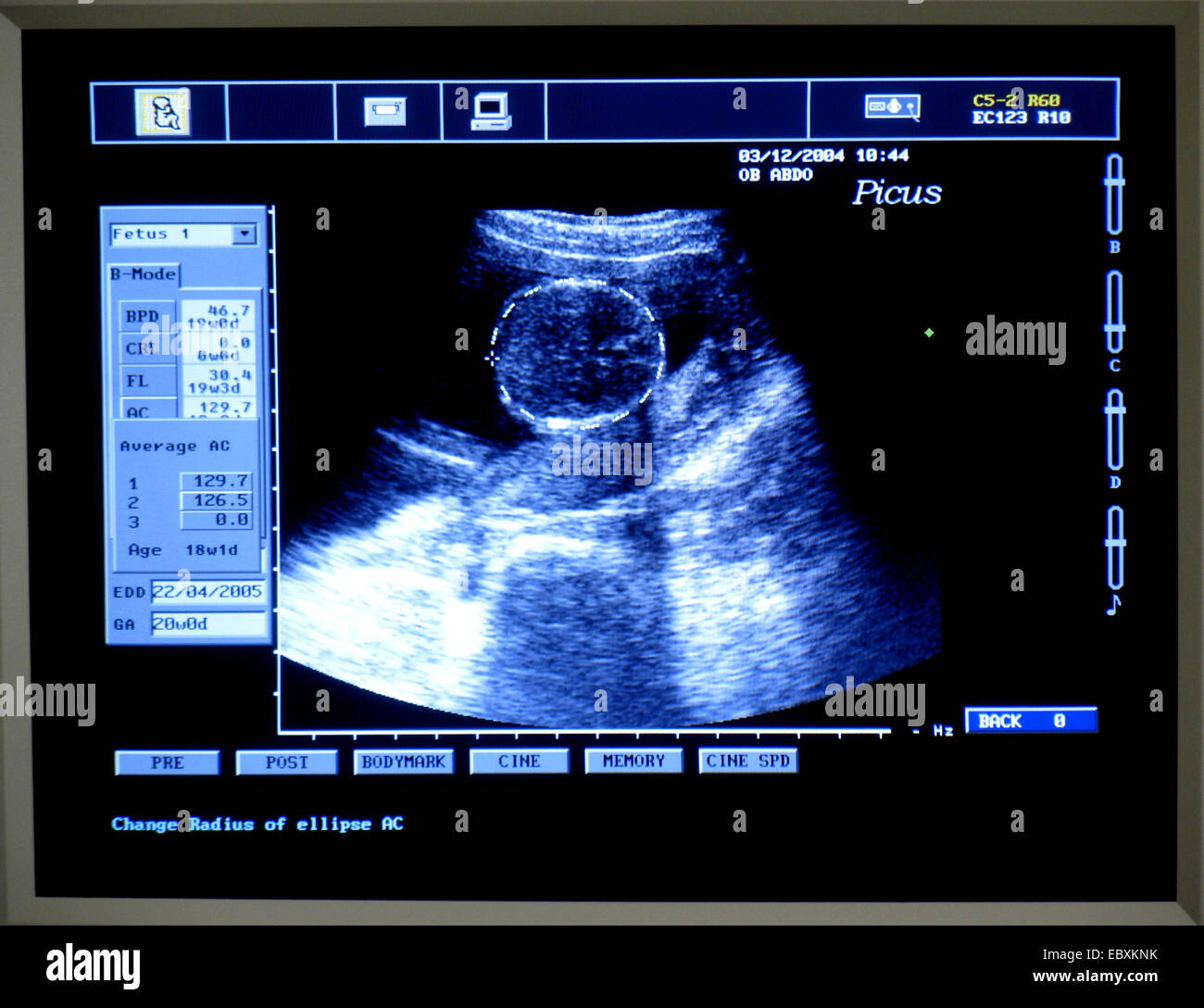The image size is (1204, 1008).
Task: Click the MEMORY button
Action: click(x=633, y=761)
